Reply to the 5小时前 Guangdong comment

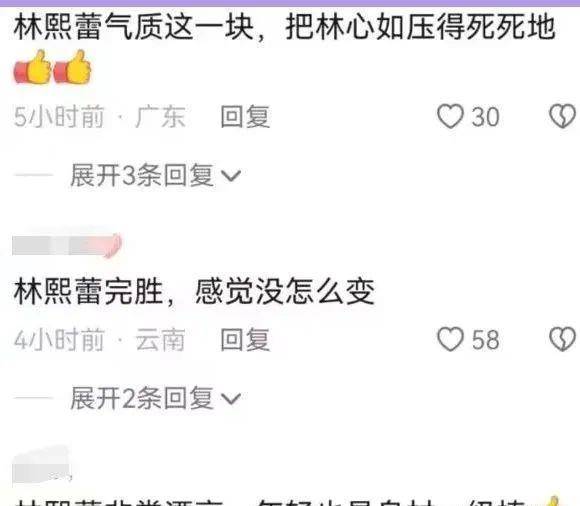[x=245, y=117]
